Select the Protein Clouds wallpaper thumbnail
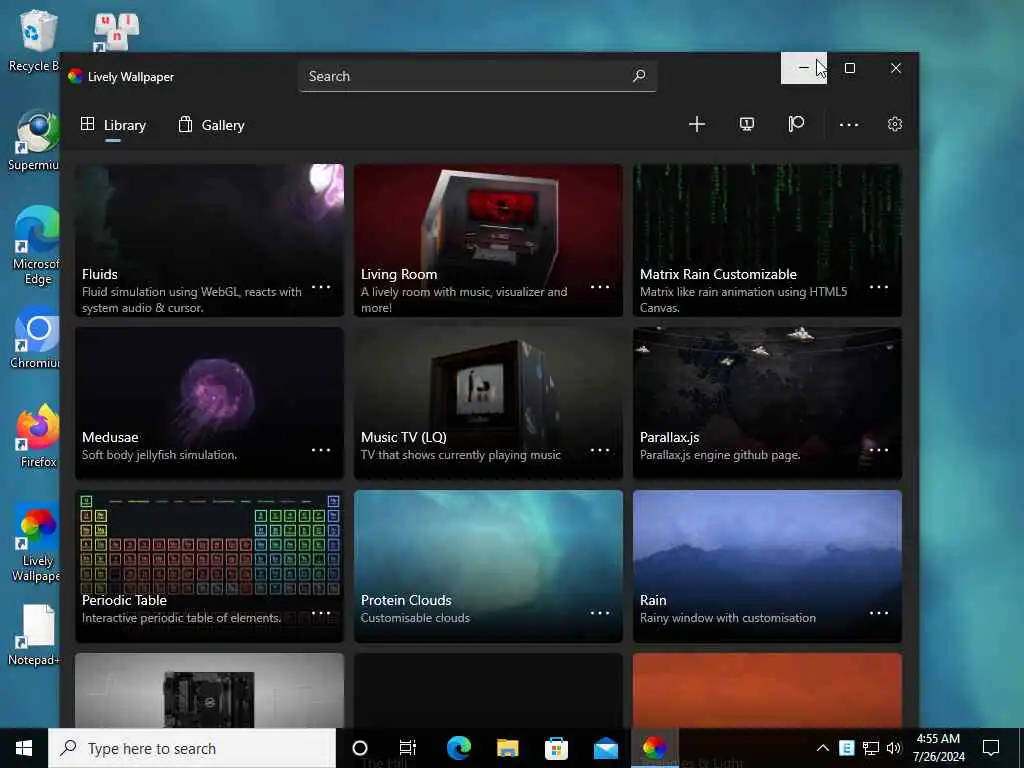The image size is (1024, 768). click(488, 566)
